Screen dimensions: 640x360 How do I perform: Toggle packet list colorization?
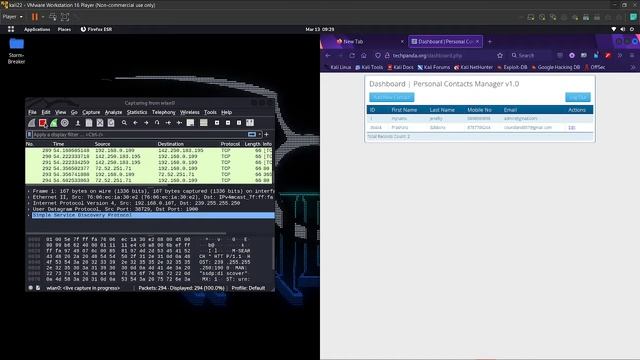203,123
